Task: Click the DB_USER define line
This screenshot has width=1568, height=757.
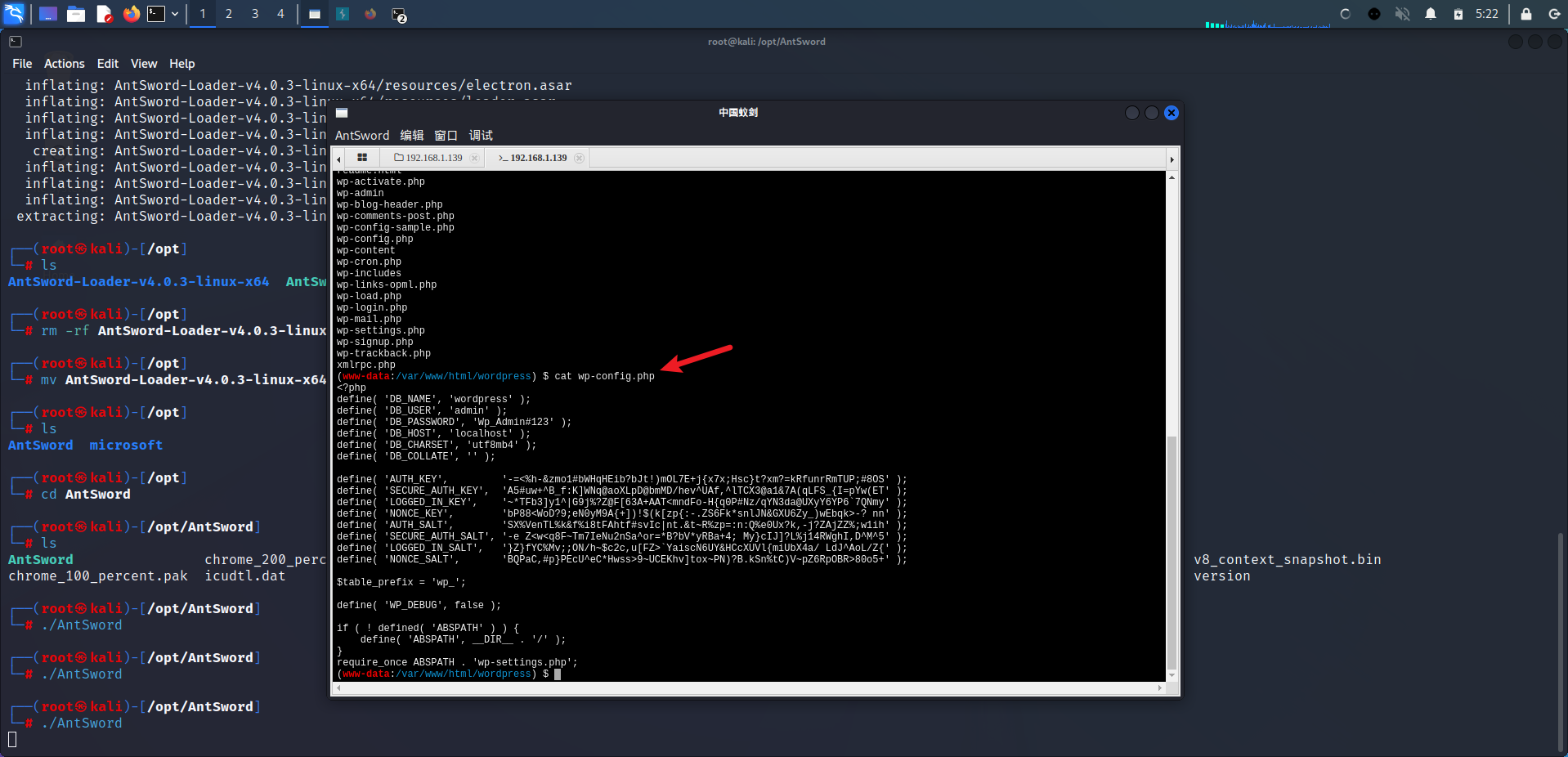Action: point(422,411)
